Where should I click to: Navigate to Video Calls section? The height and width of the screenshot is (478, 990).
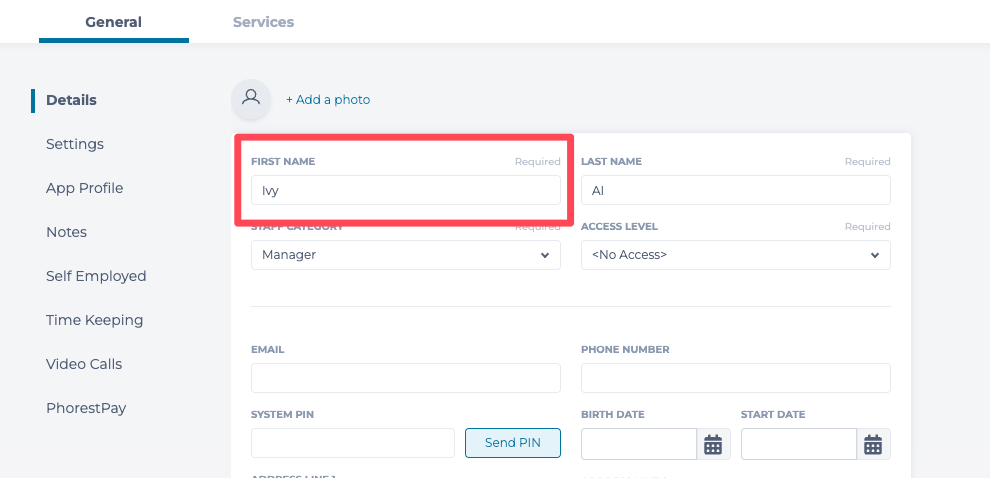point(84,364)
